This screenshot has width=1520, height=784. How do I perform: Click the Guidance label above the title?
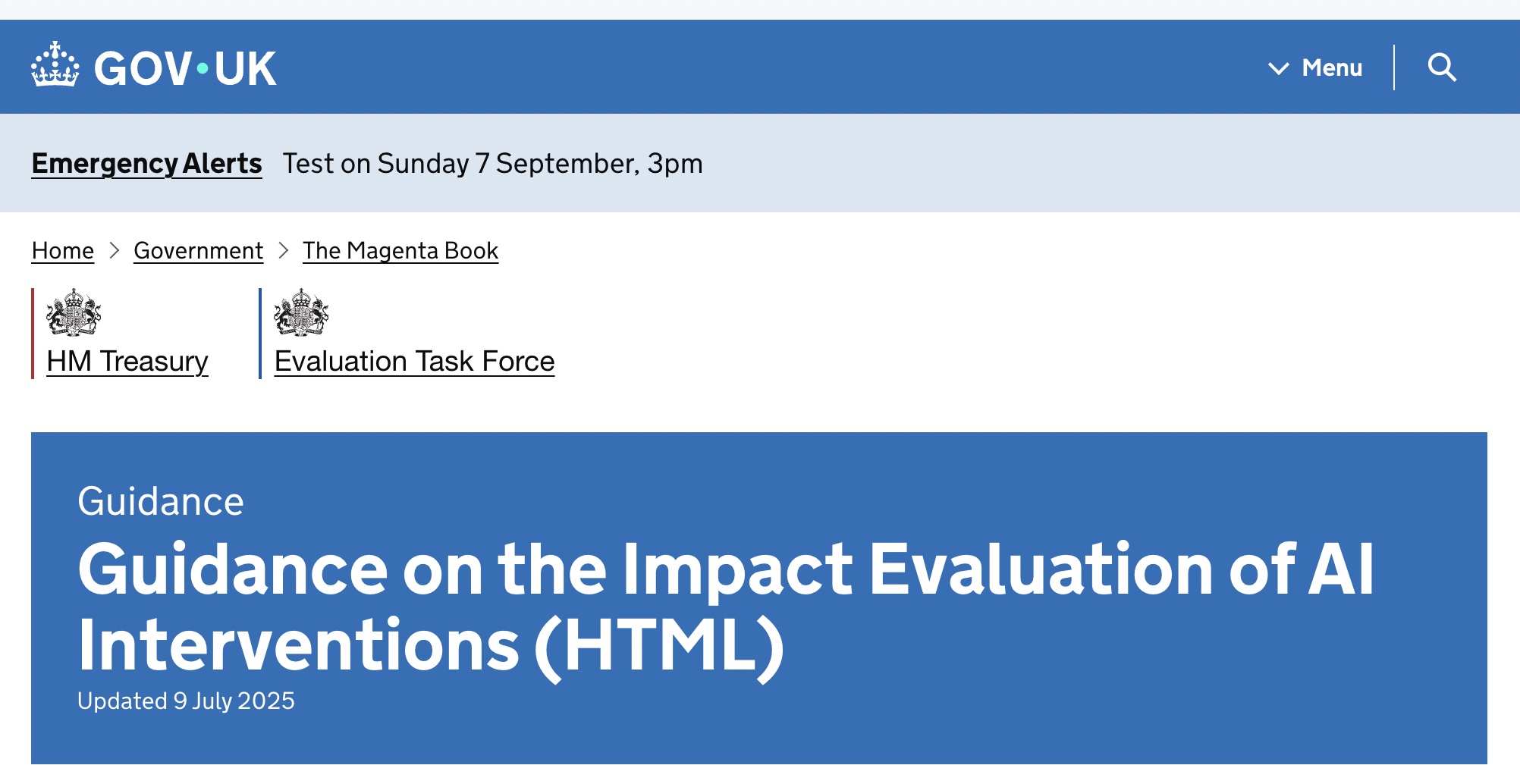[x=161, y=502]
